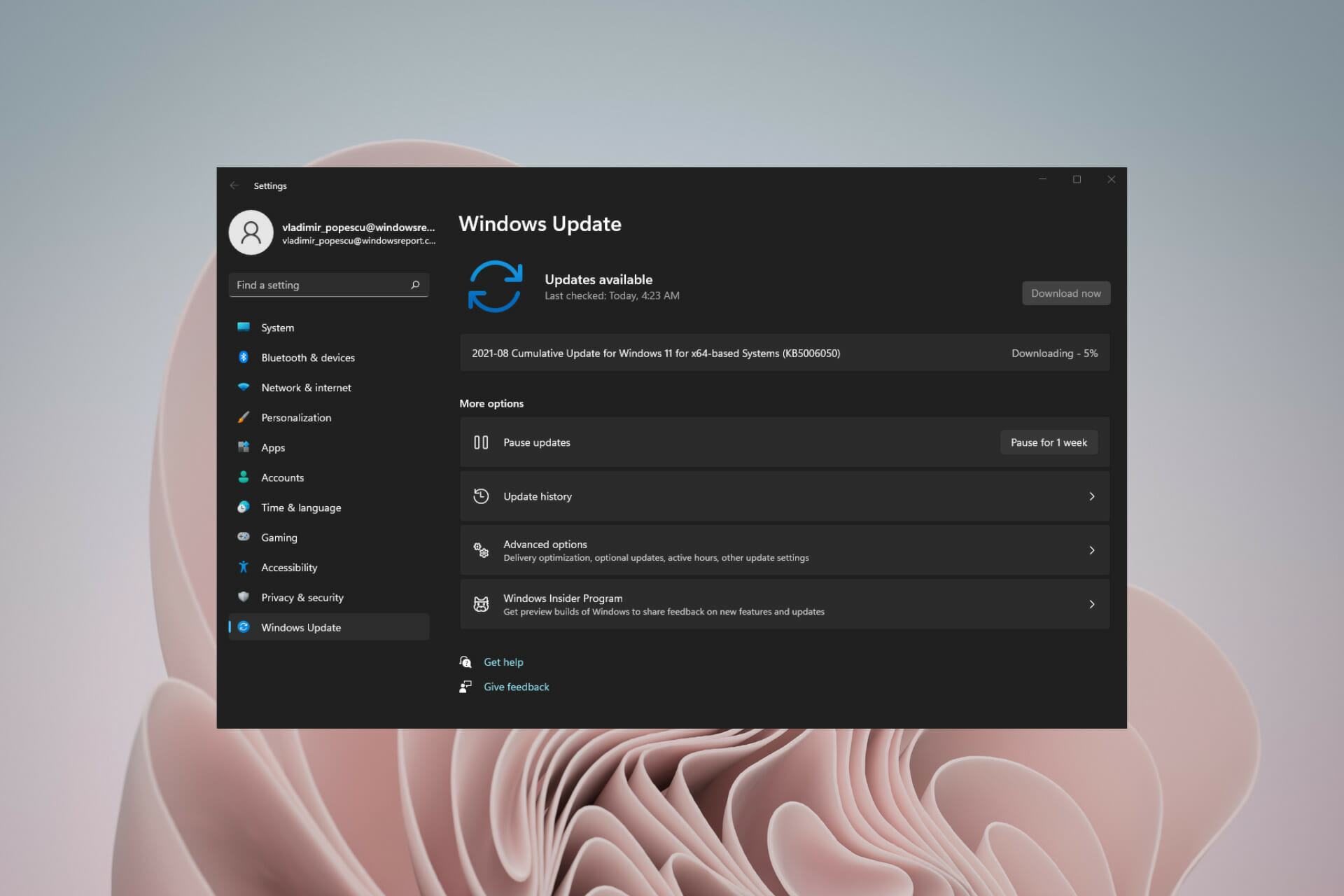The image size is (1344, 896).
Task: Click the System sidebar icon
Action: pyautogui.click(x=244, y=327)
